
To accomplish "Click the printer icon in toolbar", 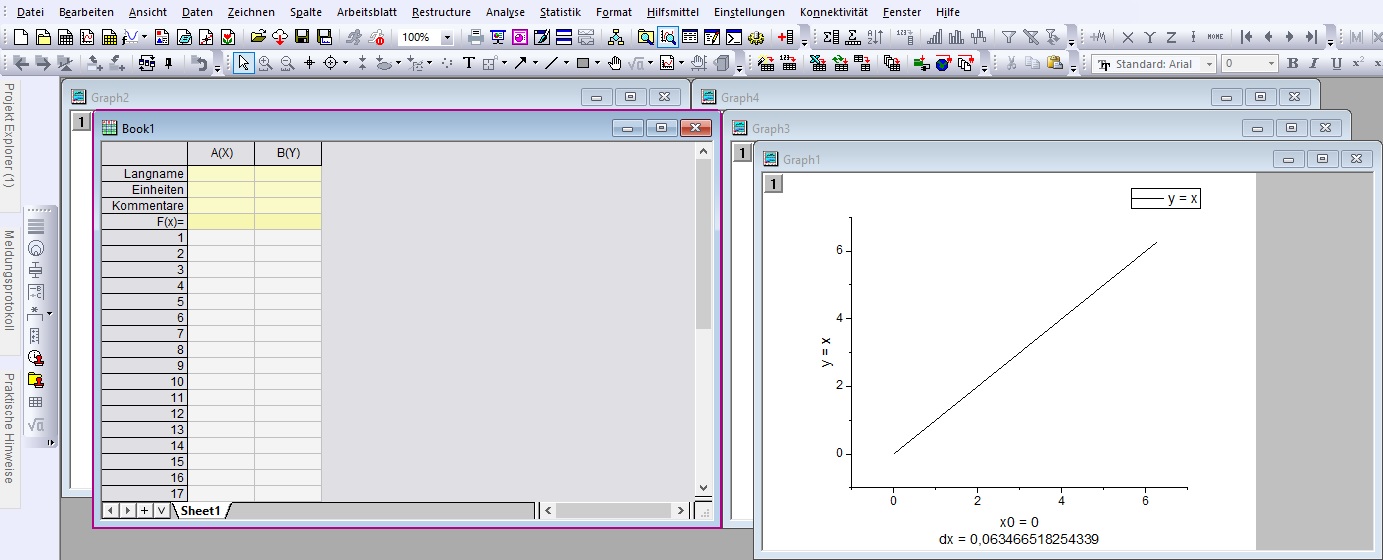I will point(474,37).
